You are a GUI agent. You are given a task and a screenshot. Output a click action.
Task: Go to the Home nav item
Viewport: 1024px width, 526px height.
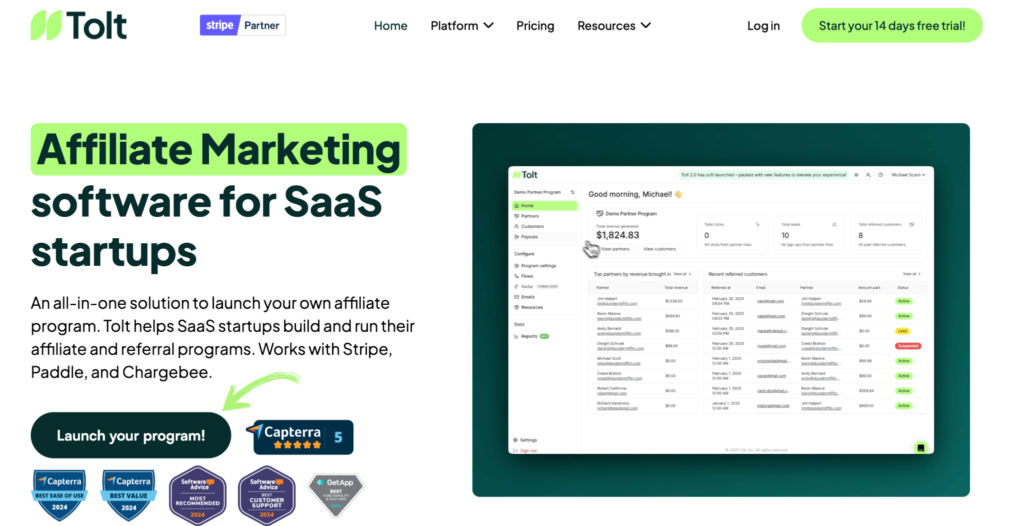click(391, 25)
